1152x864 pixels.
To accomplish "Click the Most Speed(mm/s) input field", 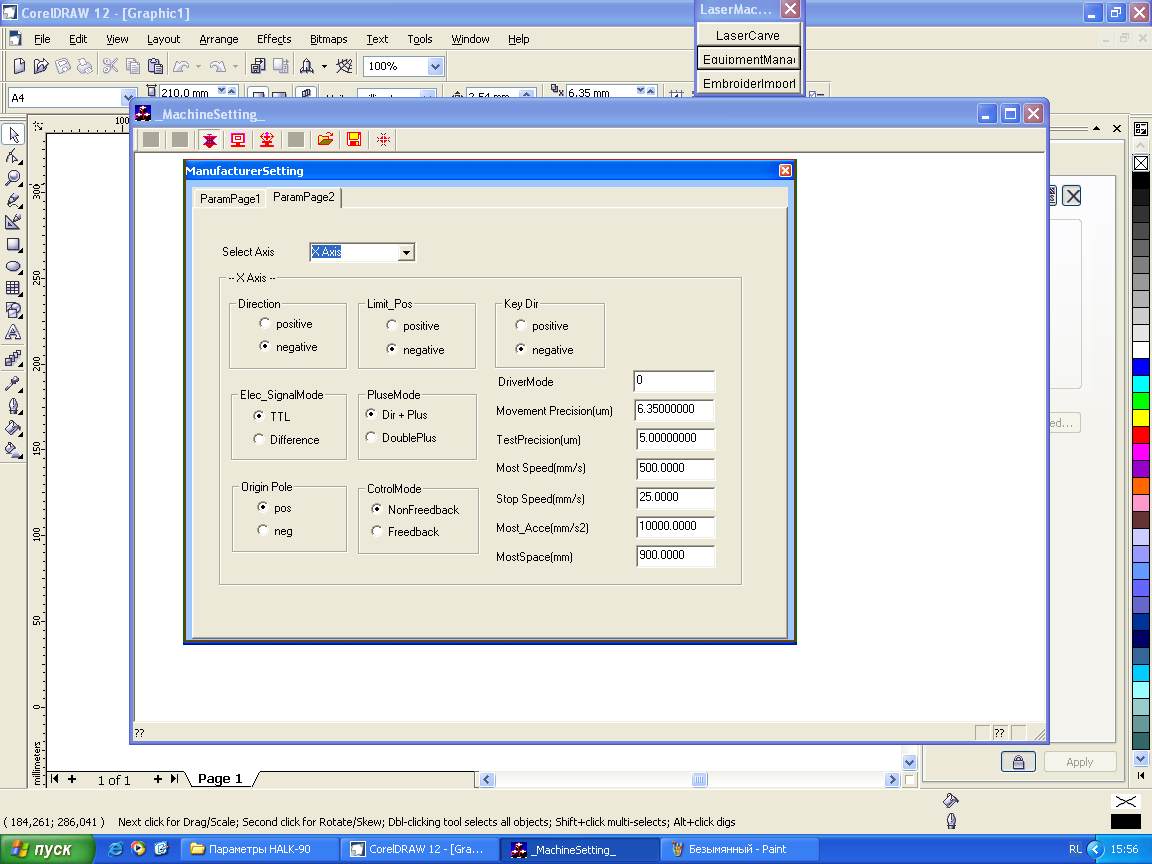I will 675,469.
